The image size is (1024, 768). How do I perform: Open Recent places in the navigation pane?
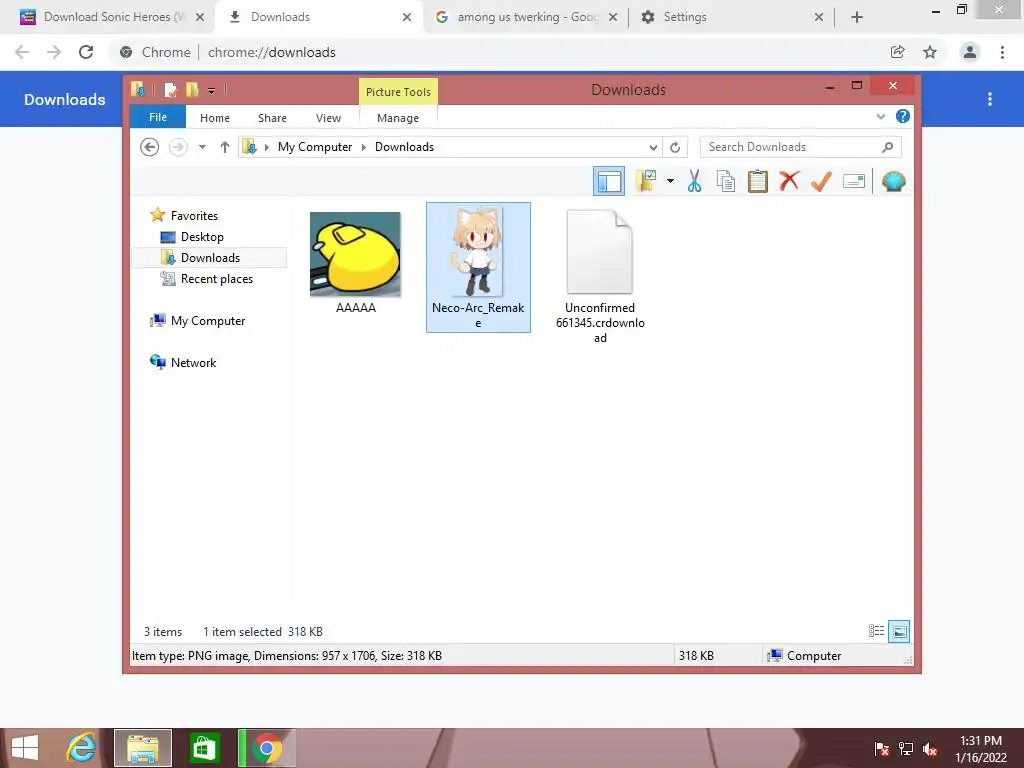pyautogui.click(x=217, y=279)
